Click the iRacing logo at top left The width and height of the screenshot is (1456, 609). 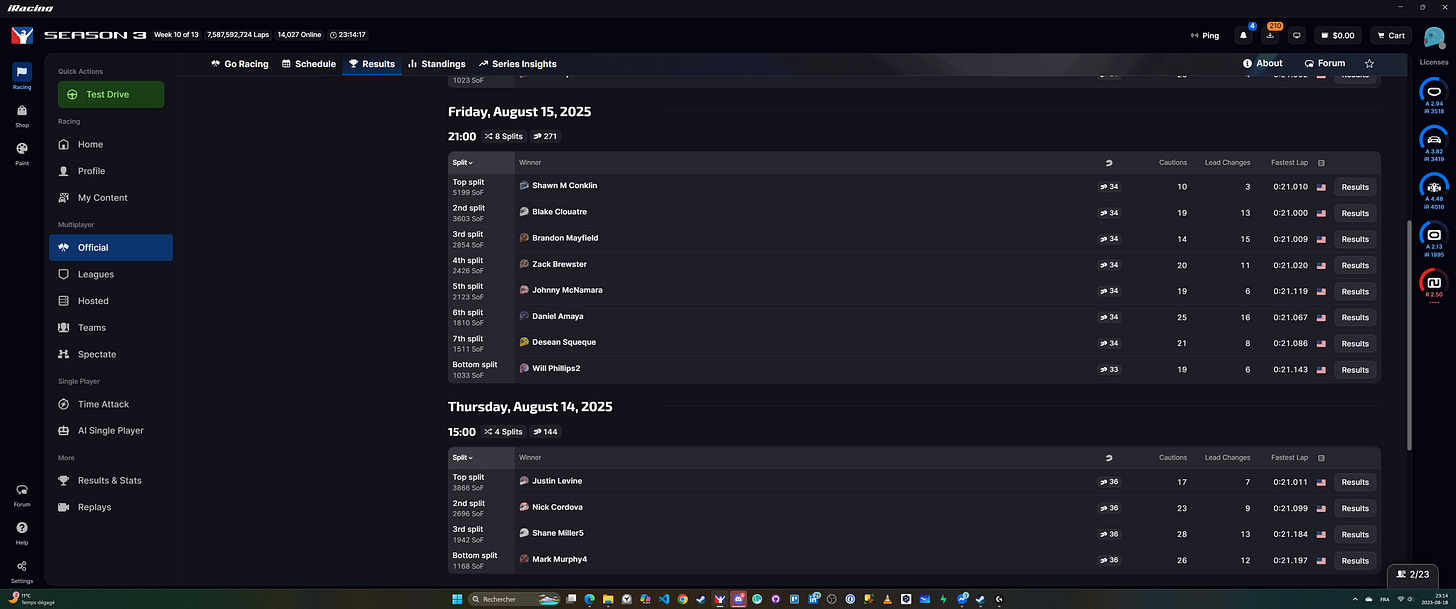pos(22,35)
